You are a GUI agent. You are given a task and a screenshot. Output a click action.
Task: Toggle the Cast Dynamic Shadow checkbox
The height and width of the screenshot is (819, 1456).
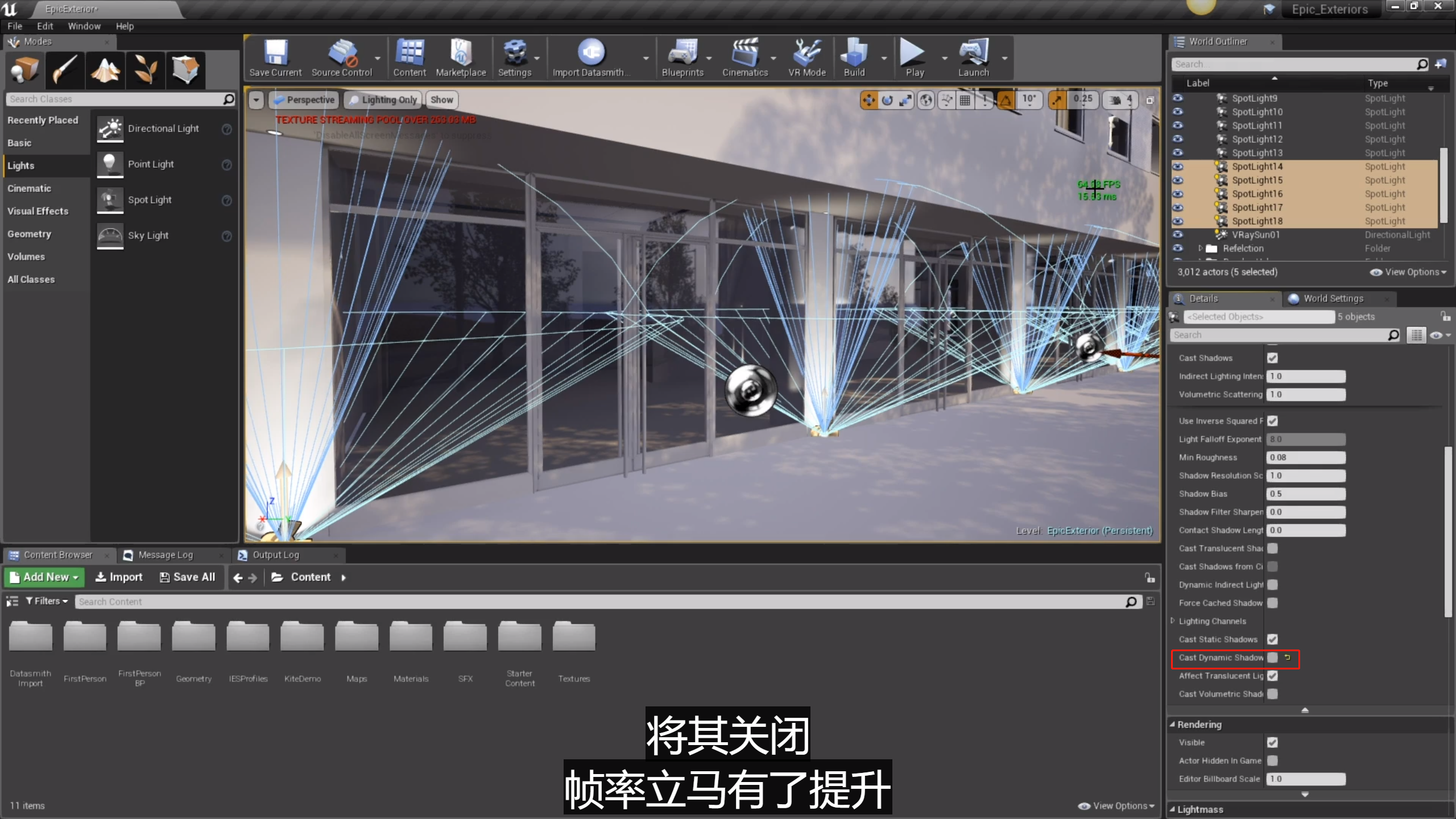(x=1272, y=657)
